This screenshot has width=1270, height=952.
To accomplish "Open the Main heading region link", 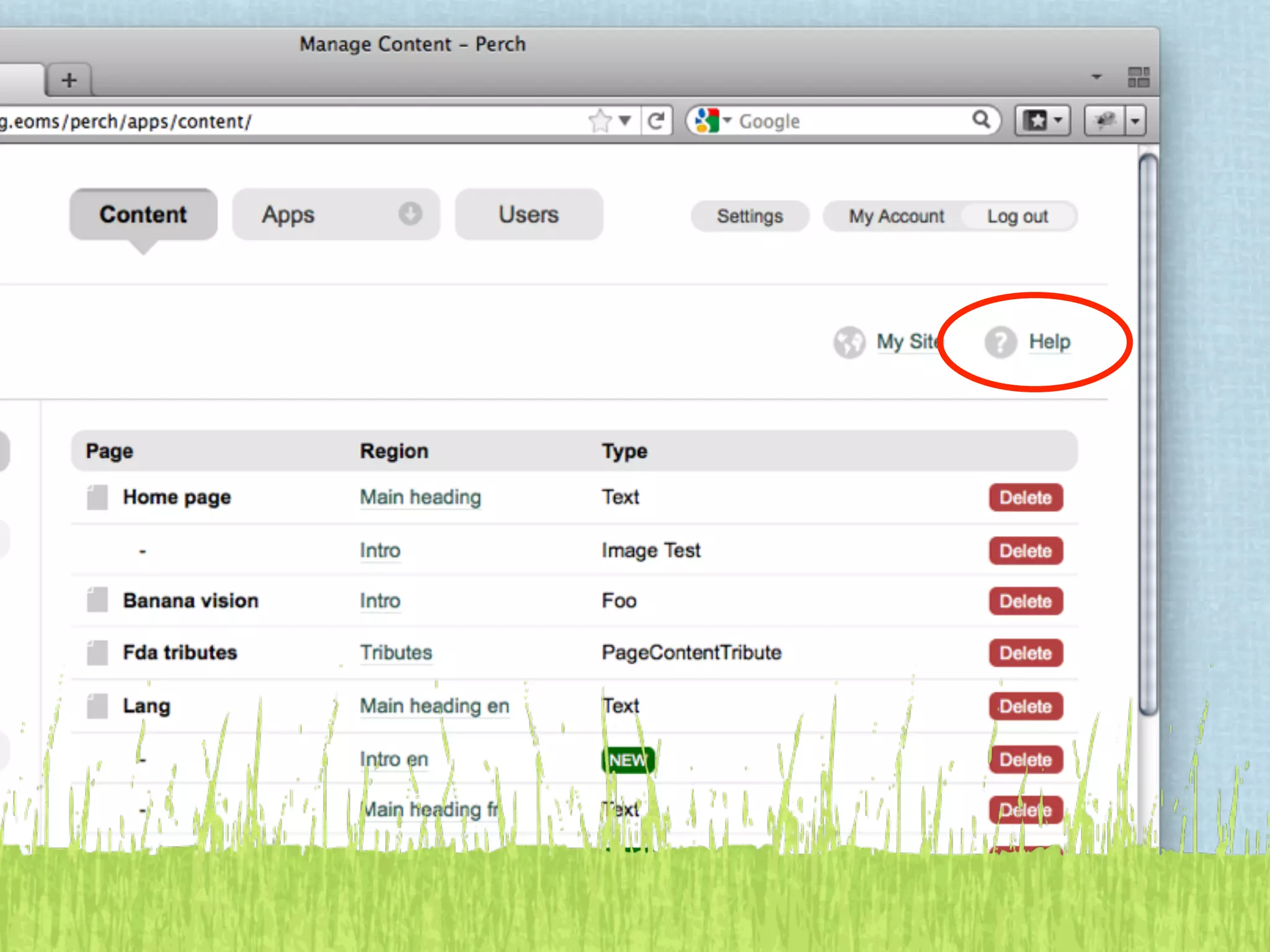I will pos(420,497).
